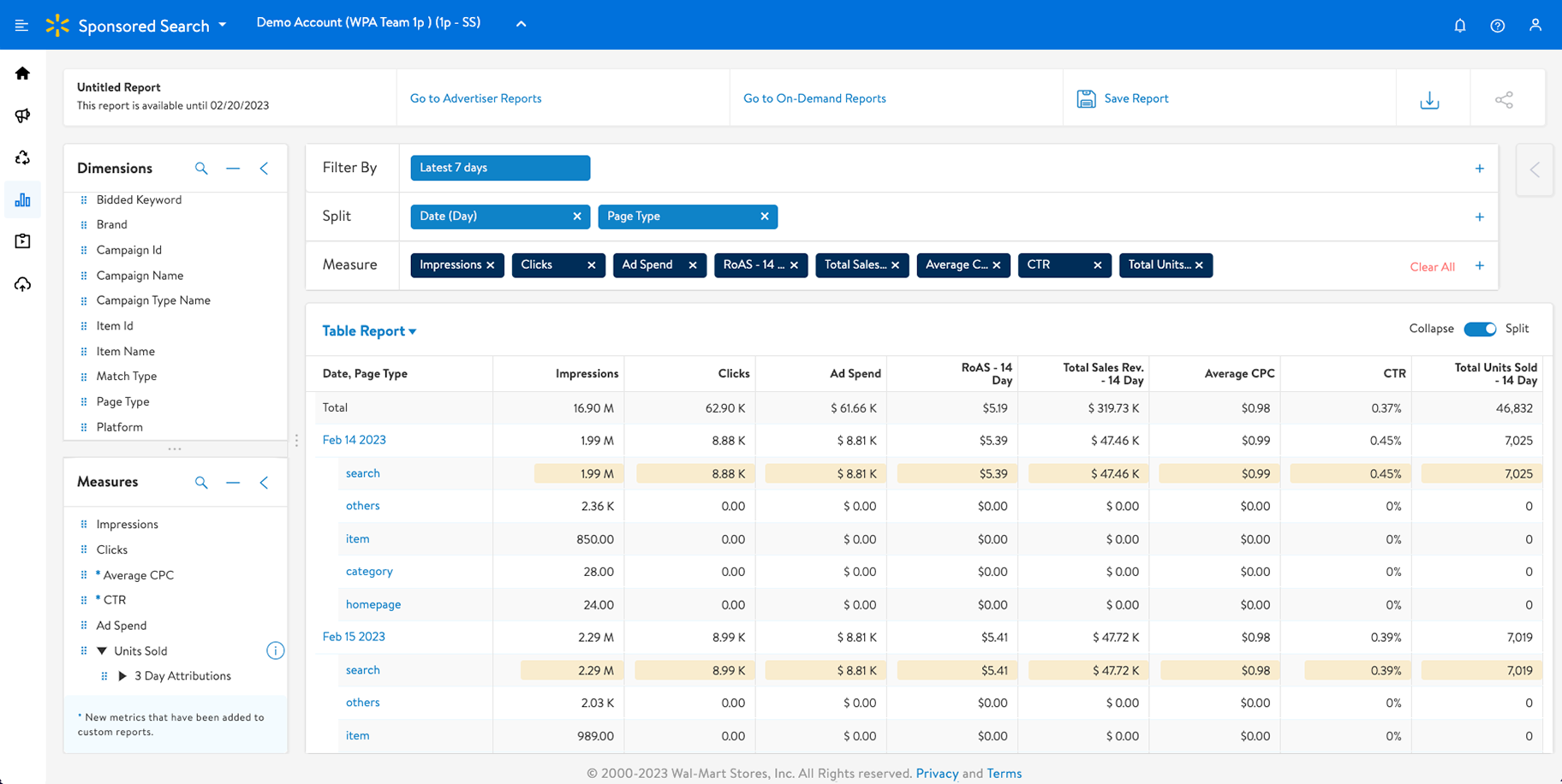This screenshot has height=784, width=1562.
Task: Expand the 3 Day Attributions tree item
Action: point(122,676)
